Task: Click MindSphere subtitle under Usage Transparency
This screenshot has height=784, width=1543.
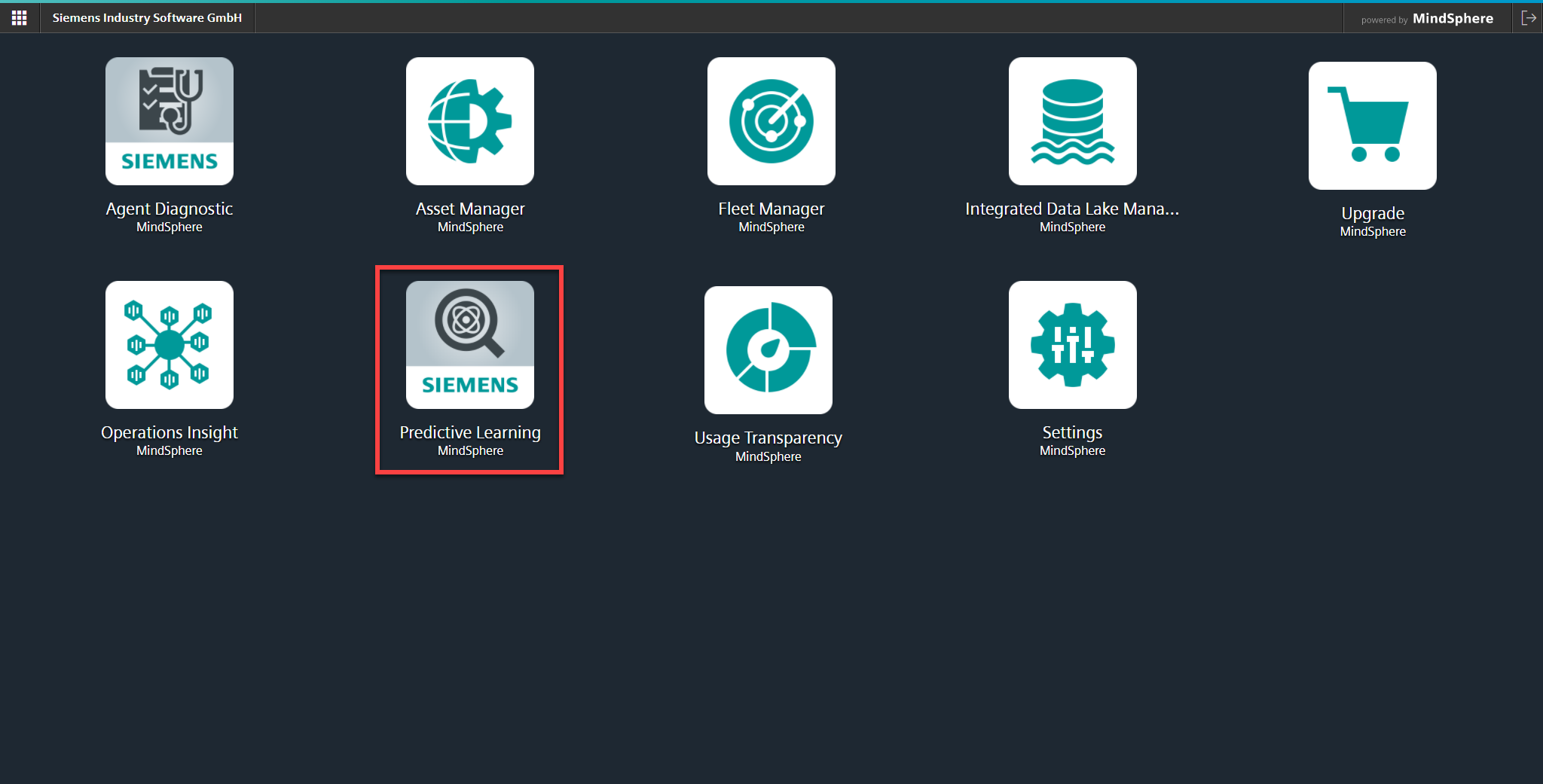Action: tap(768, 456)
